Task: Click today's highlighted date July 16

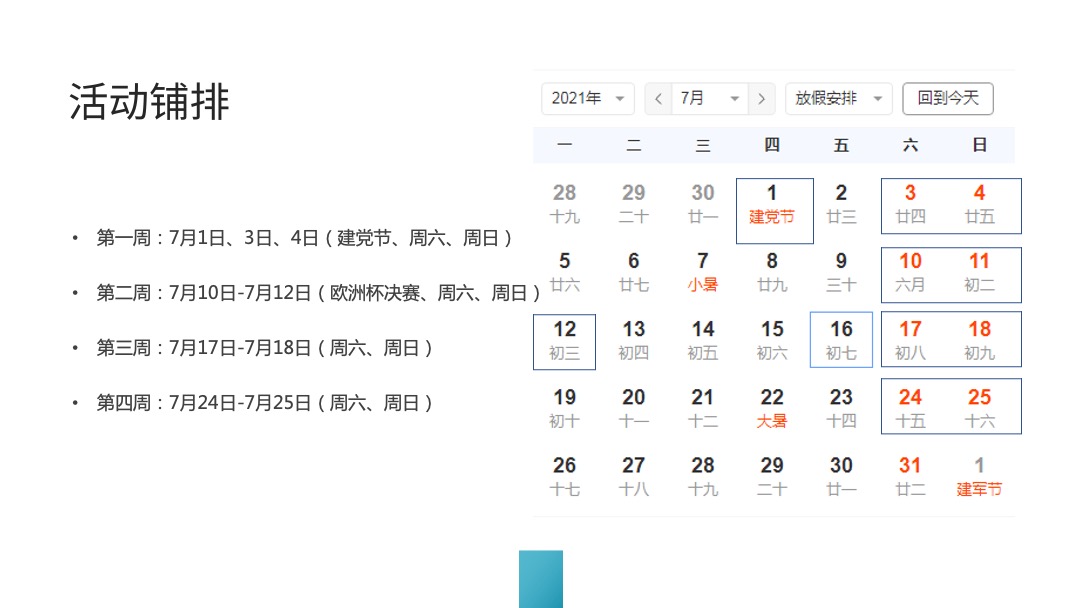Action: (840, 340)
